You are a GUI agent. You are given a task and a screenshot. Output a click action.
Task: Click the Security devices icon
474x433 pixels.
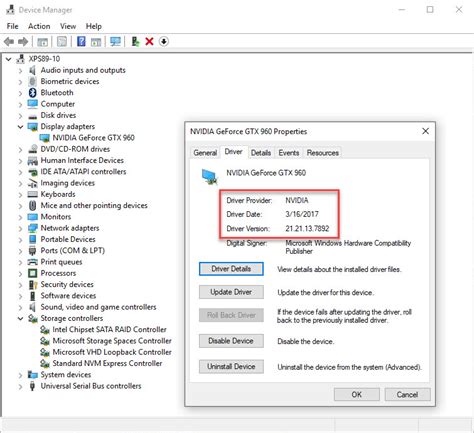point(32,285)
